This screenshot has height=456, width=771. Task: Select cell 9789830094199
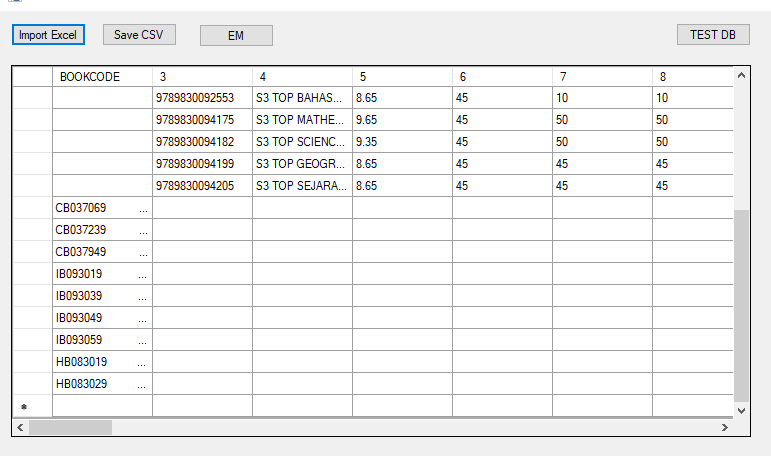click(203, 164)
